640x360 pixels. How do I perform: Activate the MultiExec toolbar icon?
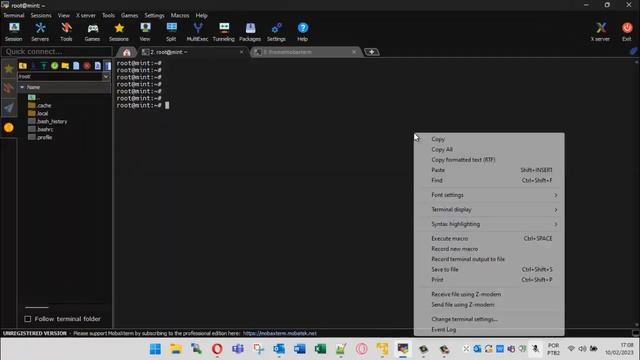[x=198, y=32]
